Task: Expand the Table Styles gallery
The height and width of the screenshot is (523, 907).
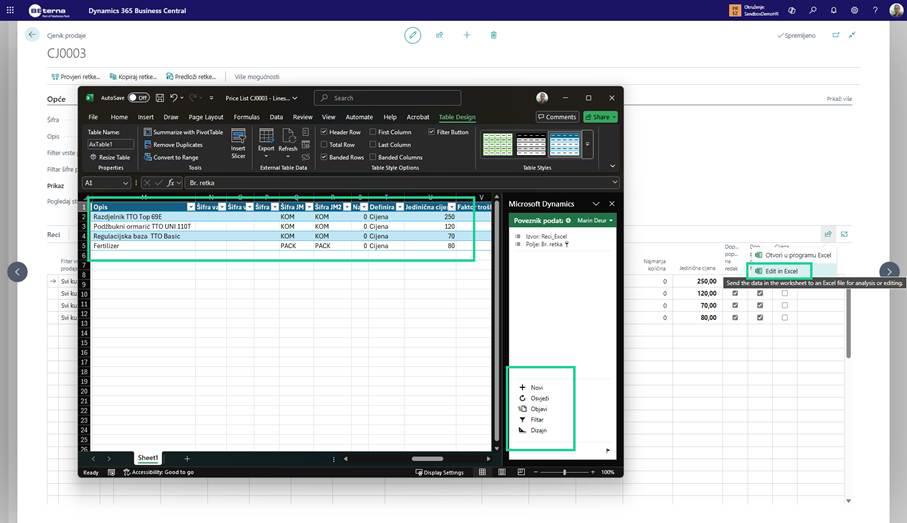Action: click(588, 144)
